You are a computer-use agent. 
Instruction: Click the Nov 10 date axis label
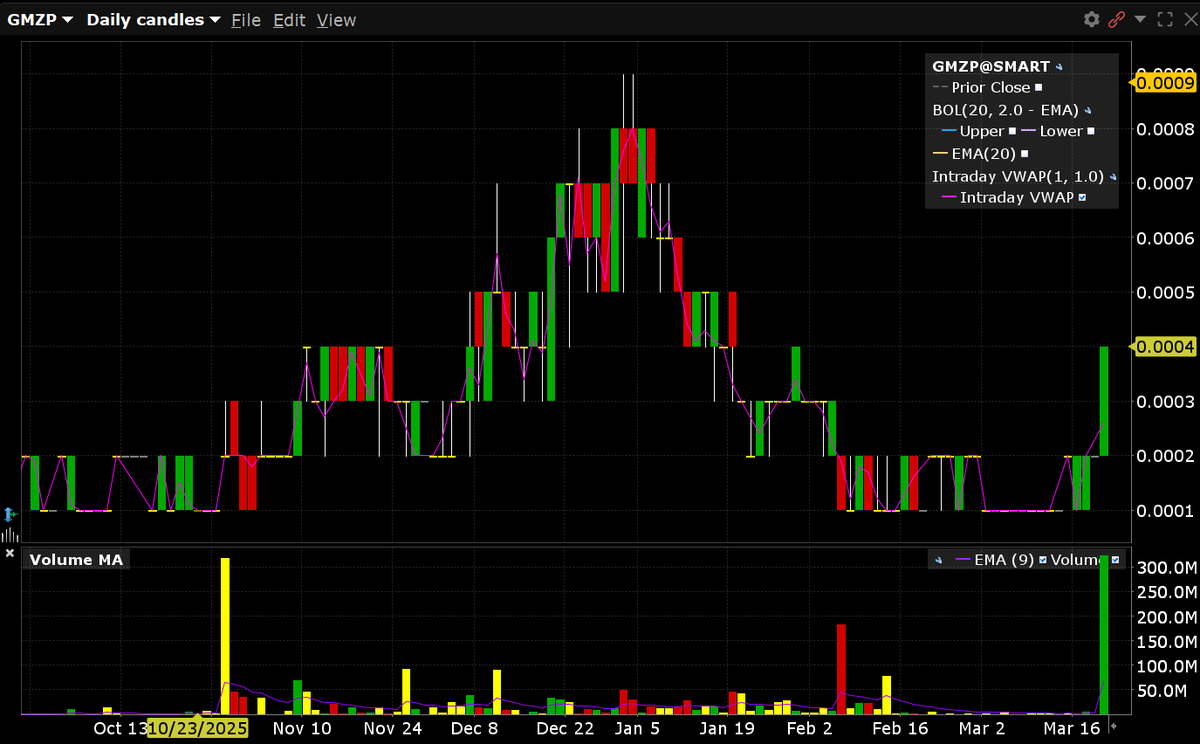pyautogui.click(x=303, y=728)
